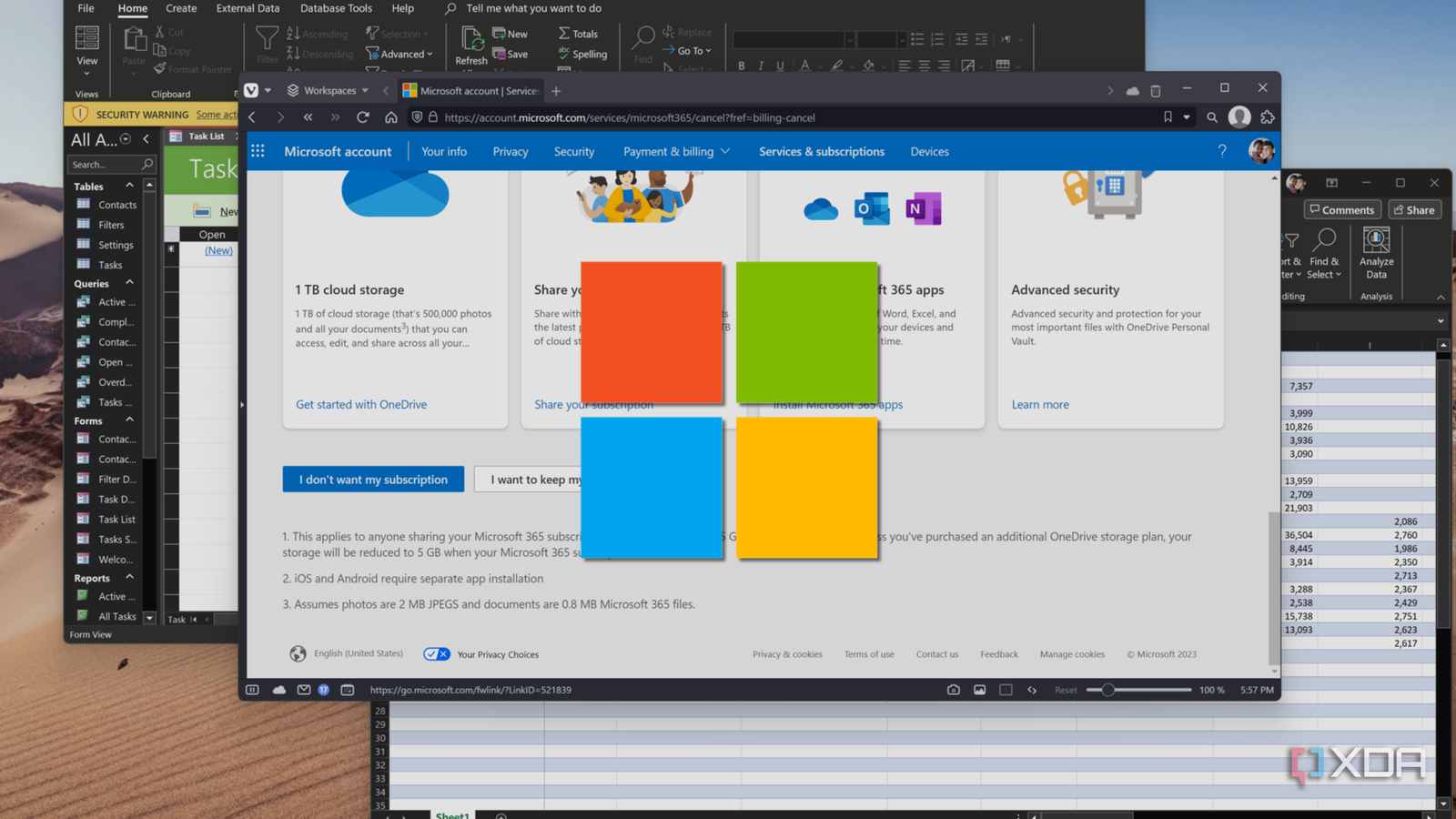Click the Access navigation Search box
Screen dimensions: 1456x819
point(111,165)
